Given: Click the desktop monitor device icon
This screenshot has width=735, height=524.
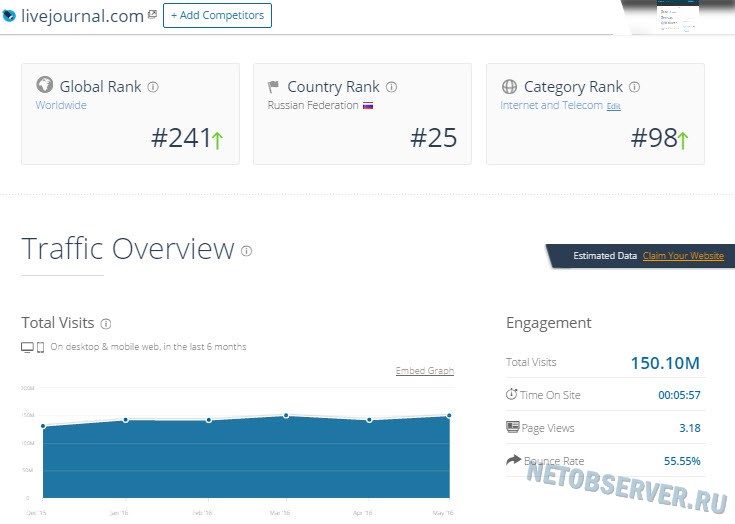Looking at the screenshot, I should (27, 347).
